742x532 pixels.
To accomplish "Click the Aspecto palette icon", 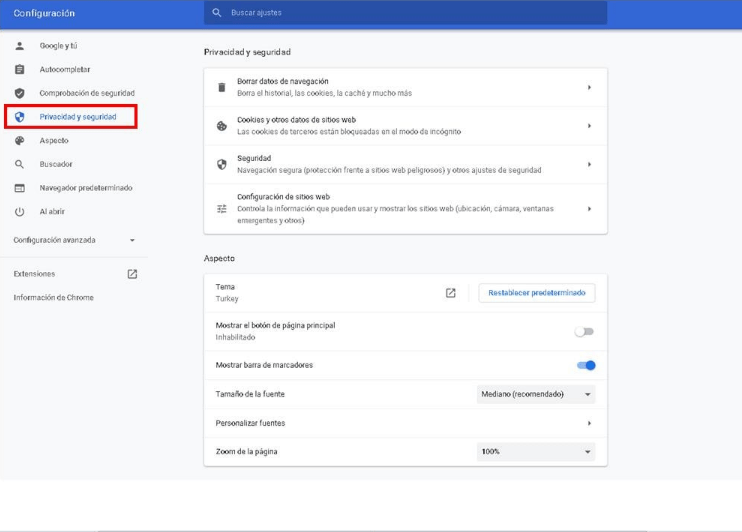I will pos(19,141).
